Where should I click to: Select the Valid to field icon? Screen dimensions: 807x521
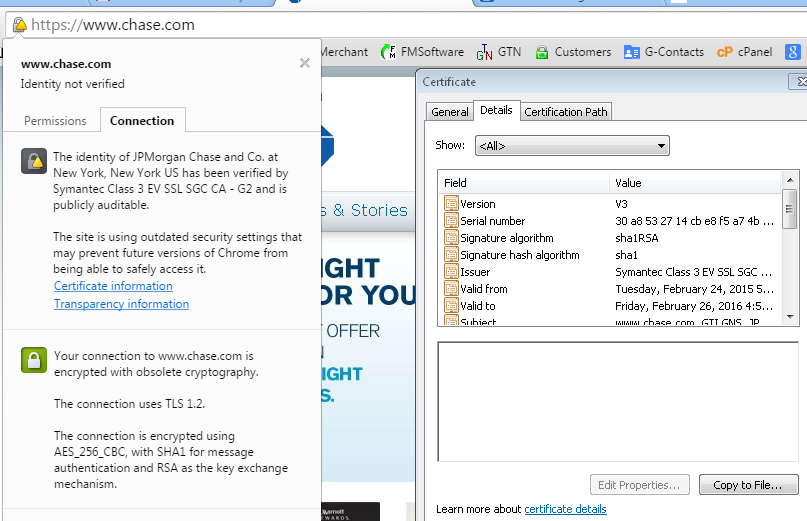(x=451, y=305)
